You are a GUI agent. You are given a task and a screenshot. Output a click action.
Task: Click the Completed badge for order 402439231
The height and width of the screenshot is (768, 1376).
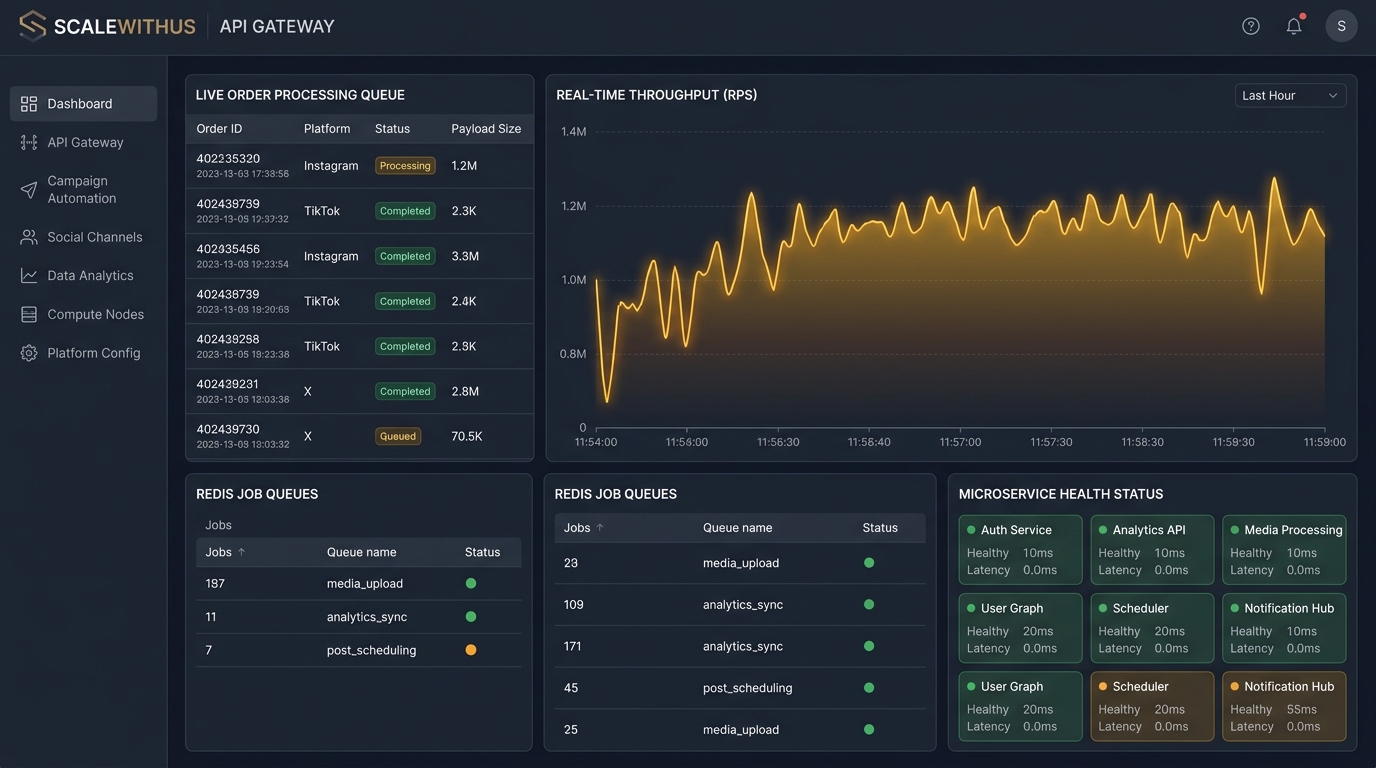click(405, 391)
